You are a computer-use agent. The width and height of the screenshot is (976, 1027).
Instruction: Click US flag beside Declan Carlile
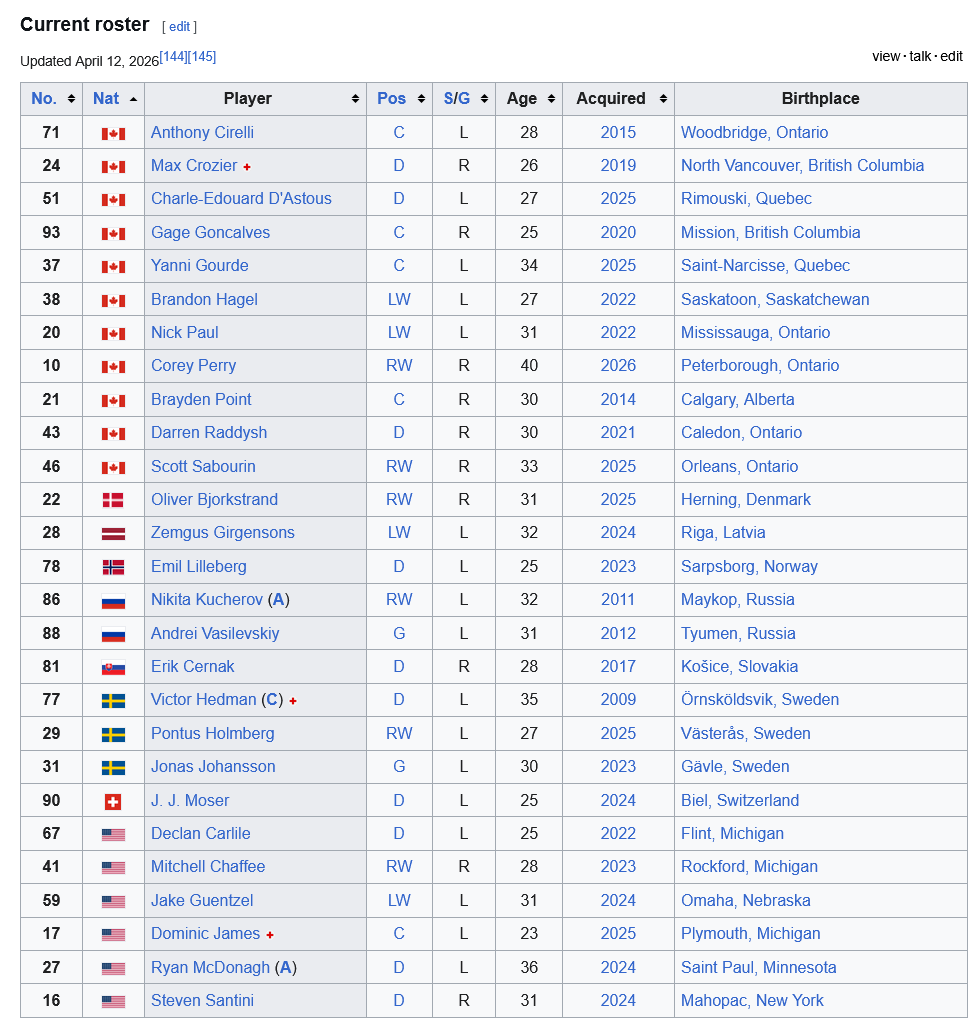[x=113, y=834]
